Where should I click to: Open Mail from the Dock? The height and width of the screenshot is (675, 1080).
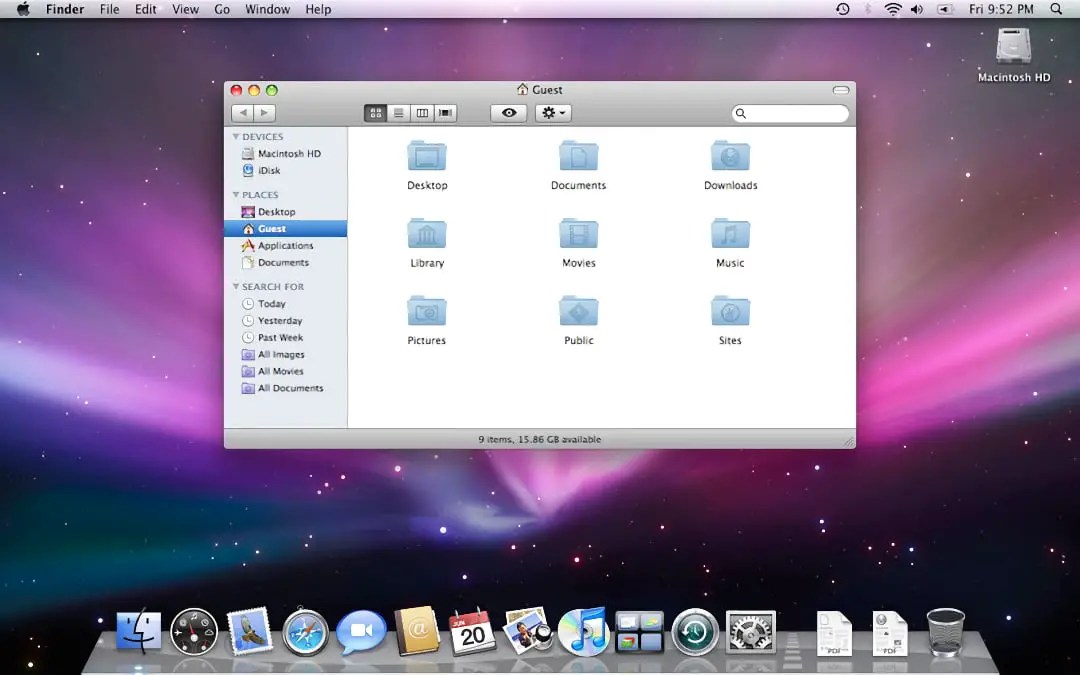coord(250,632)
